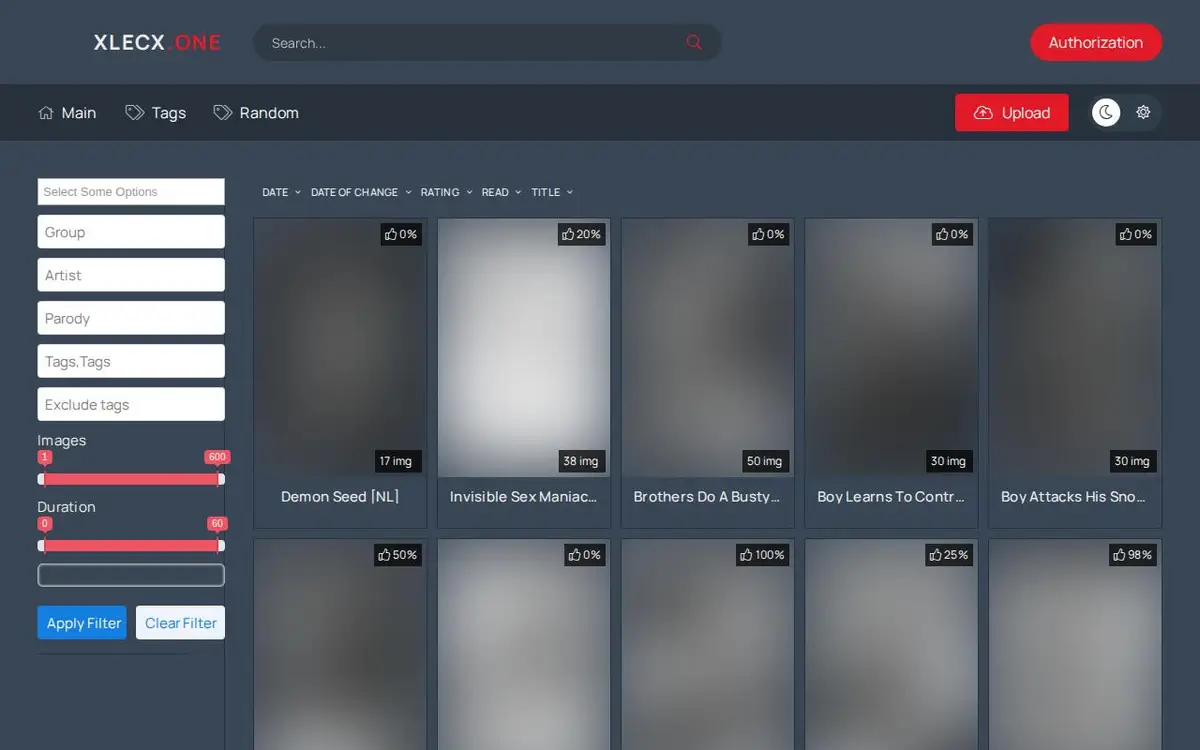Click the thumbs-up icon showing 98%
Image resolution: width=1200 pixels, height=750 pixels.
click(1119, 554)
